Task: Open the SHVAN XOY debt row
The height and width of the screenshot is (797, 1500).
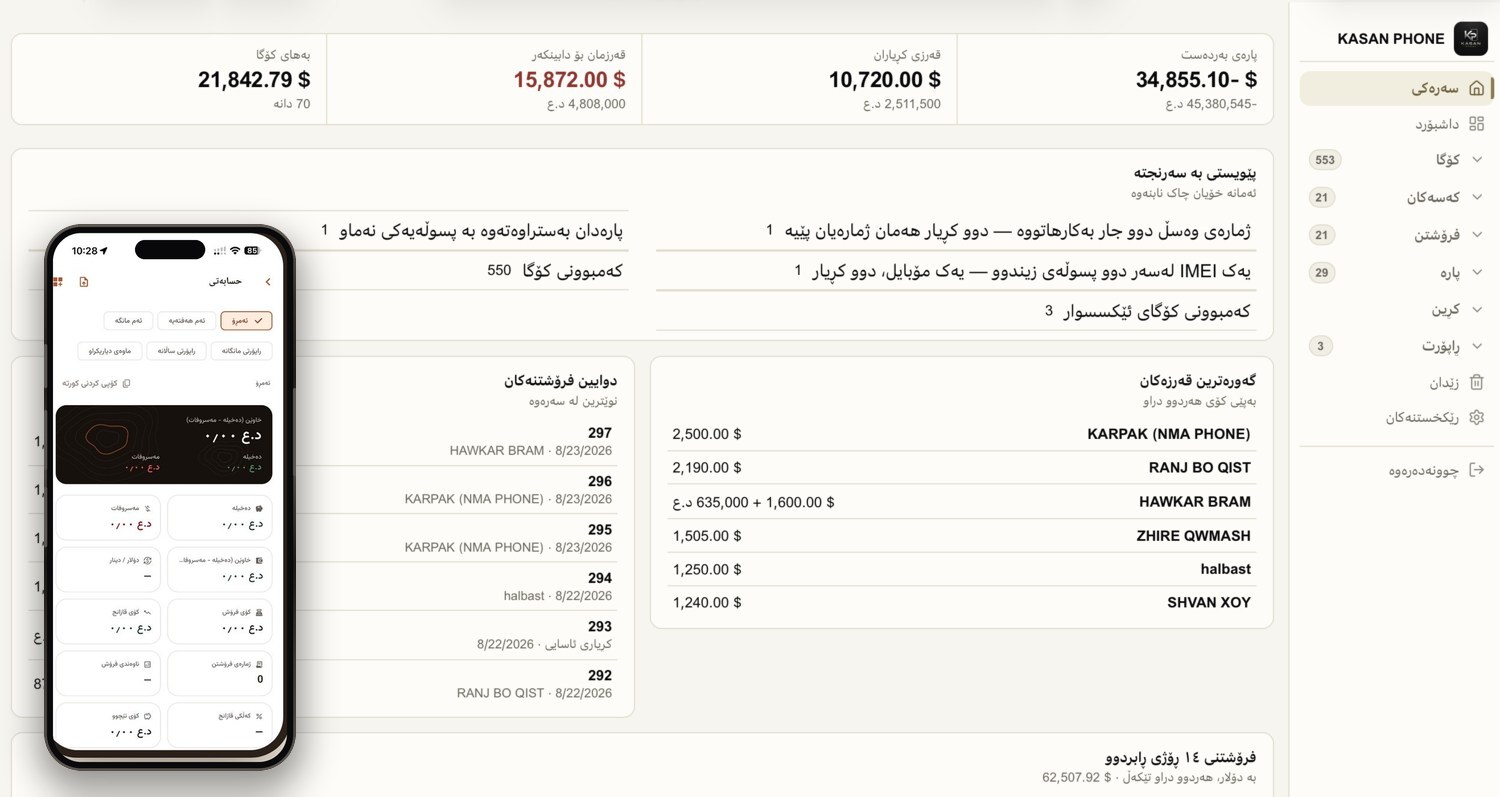Action: (x=961, y=603)
